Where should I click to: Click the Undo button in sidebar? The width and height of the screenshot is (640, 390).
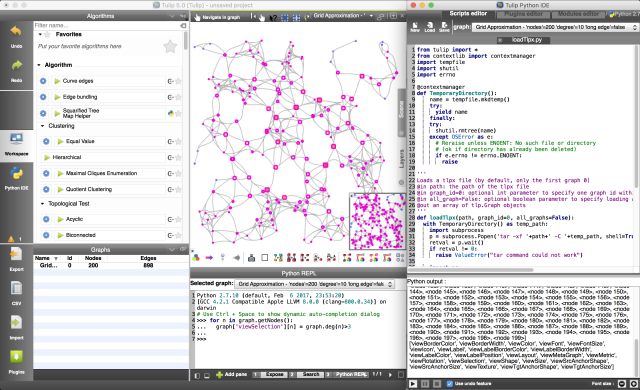click(x=16, y=35)
